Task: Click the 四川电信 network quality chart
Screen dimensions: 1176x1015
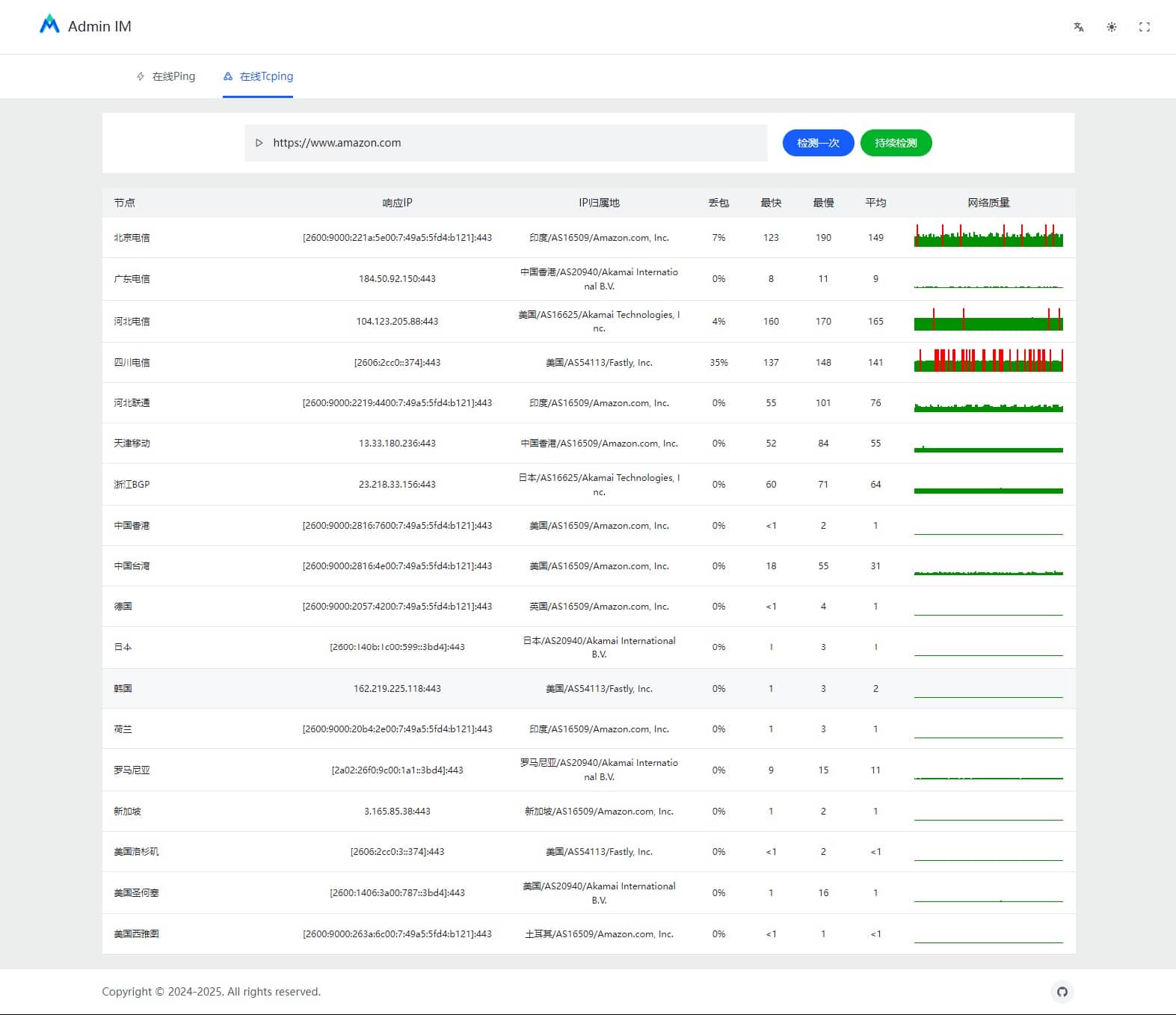Action: [x=988, y=361]
